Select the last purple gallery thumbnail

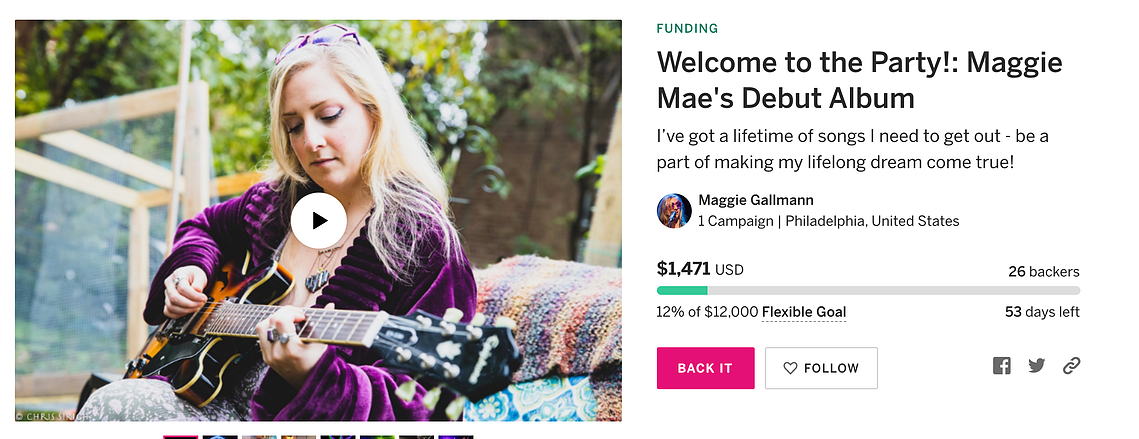[x=455, y=437]
